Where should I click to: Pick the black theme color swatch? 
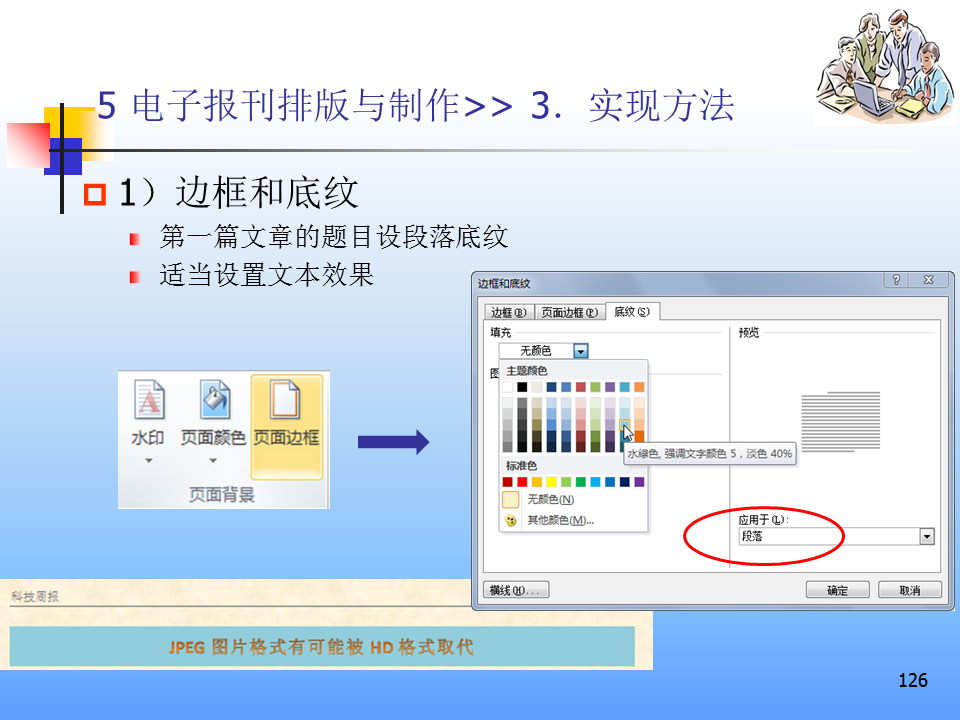(x=522, y=387)
